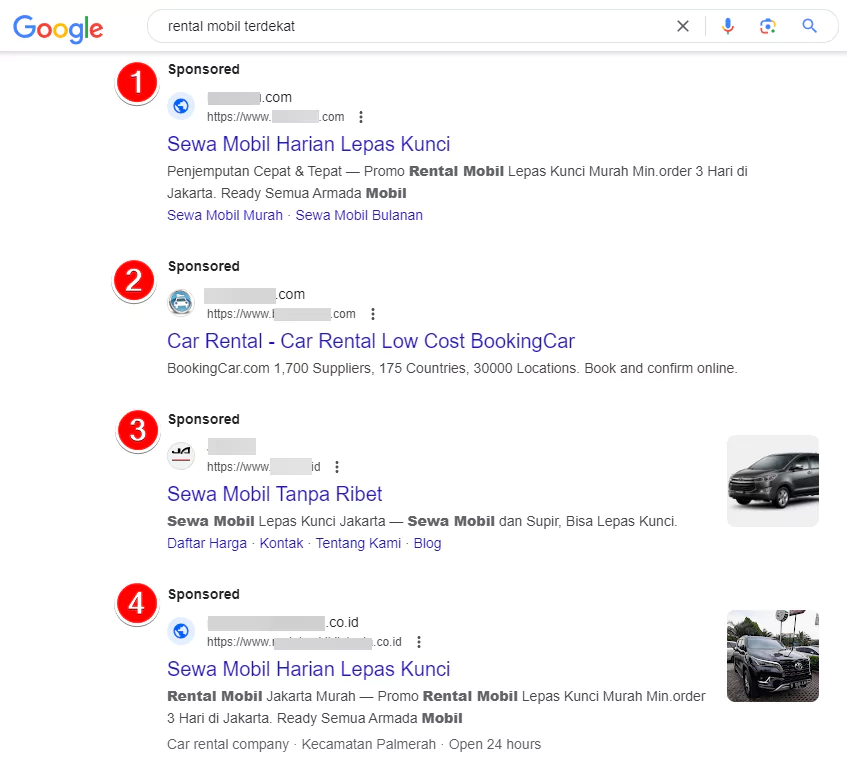Screen dimensions: 847x767
Task: Open 'Blog' sitelink
Action: coord(427,543)
